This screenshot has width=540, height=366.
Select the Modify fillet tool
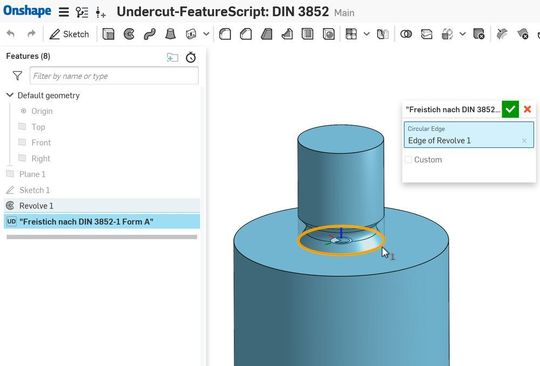point(502,34)
